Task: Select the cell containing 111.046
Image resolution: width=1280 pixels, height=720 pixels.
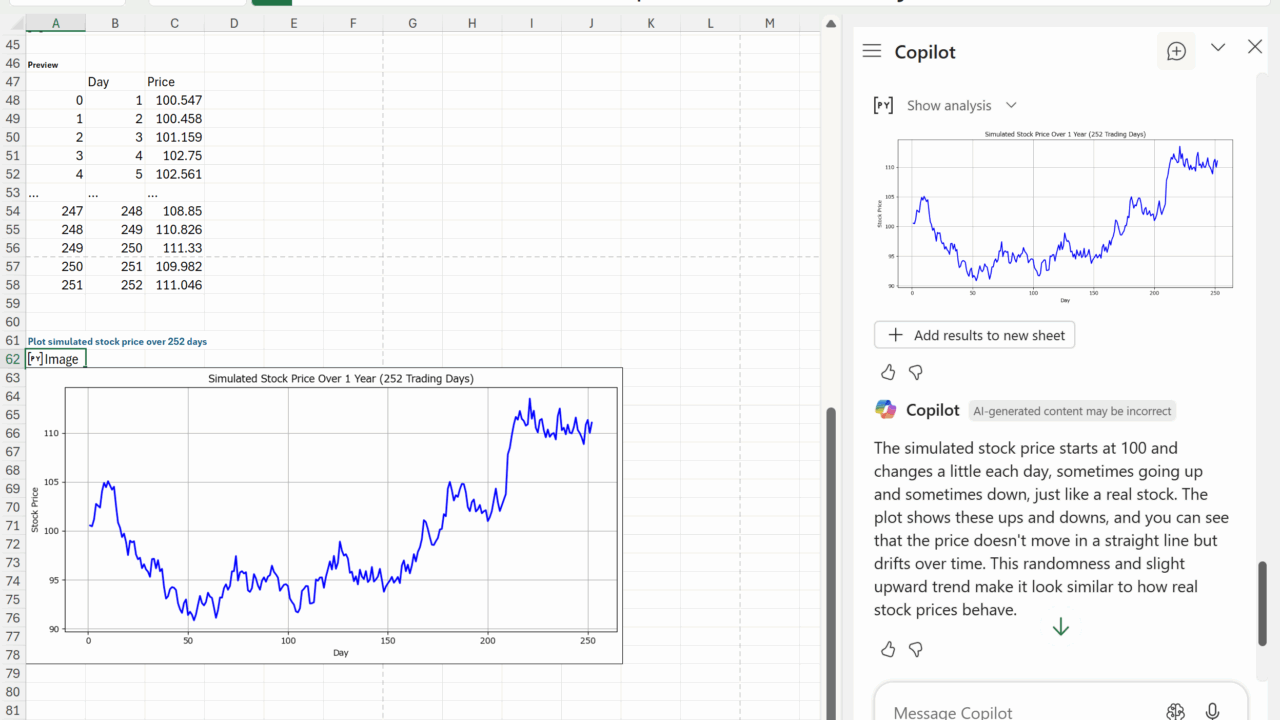Action: tap(174, 285)
